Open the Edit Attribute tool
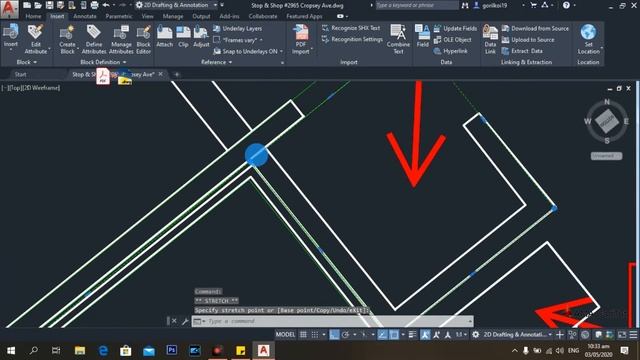 point(36,39)
